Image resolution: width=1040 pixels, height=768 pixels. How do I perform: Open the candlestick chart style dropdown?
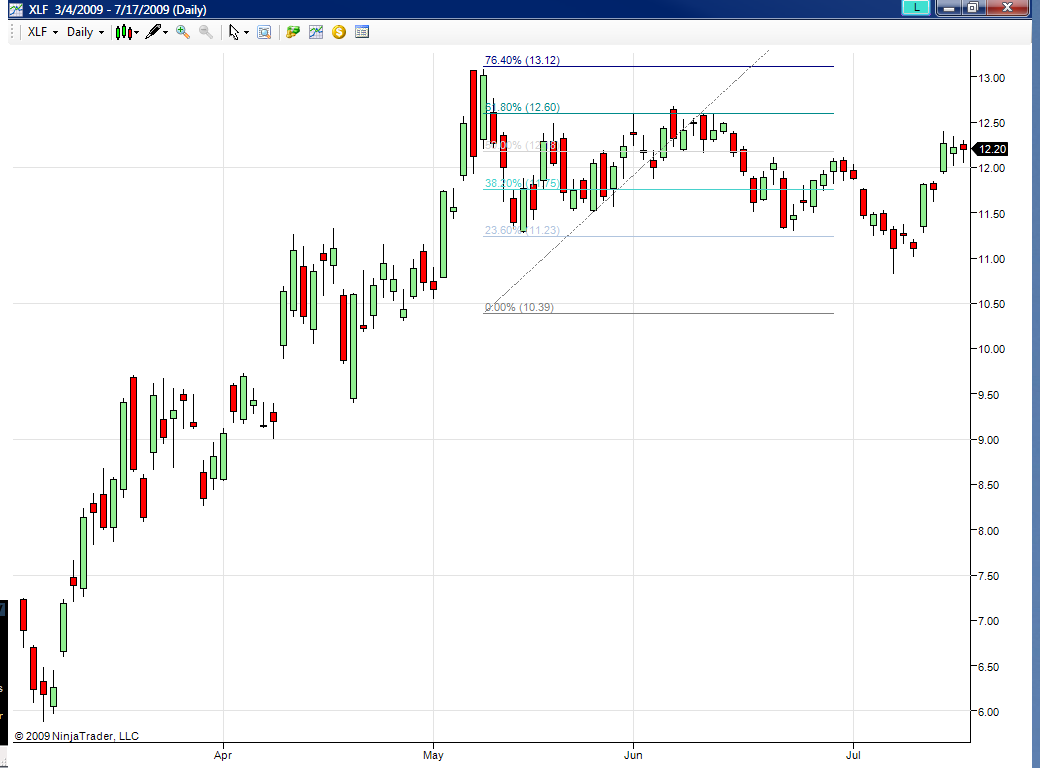point(127,32)
